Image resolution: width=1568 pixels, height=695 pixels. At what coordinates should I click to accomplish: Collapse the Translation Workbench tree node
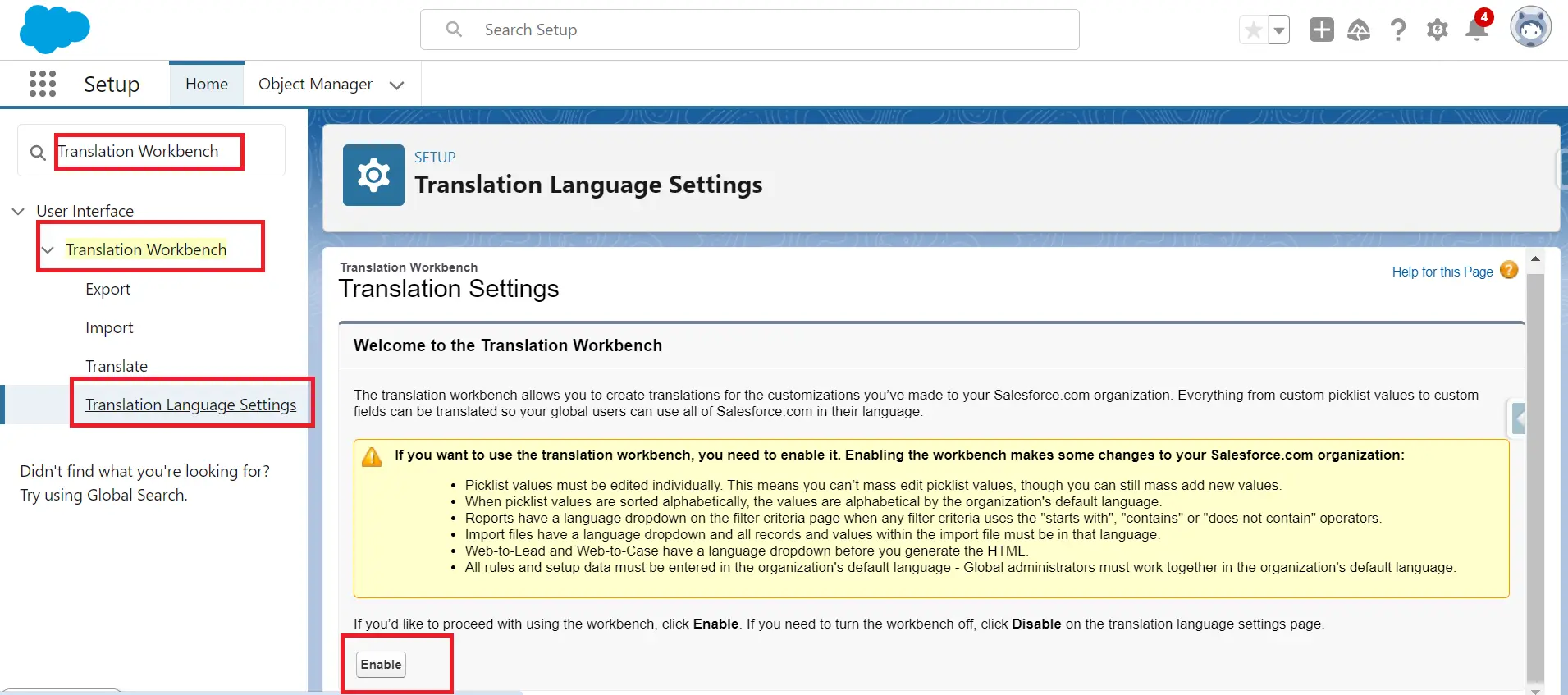tap(48, 249)
